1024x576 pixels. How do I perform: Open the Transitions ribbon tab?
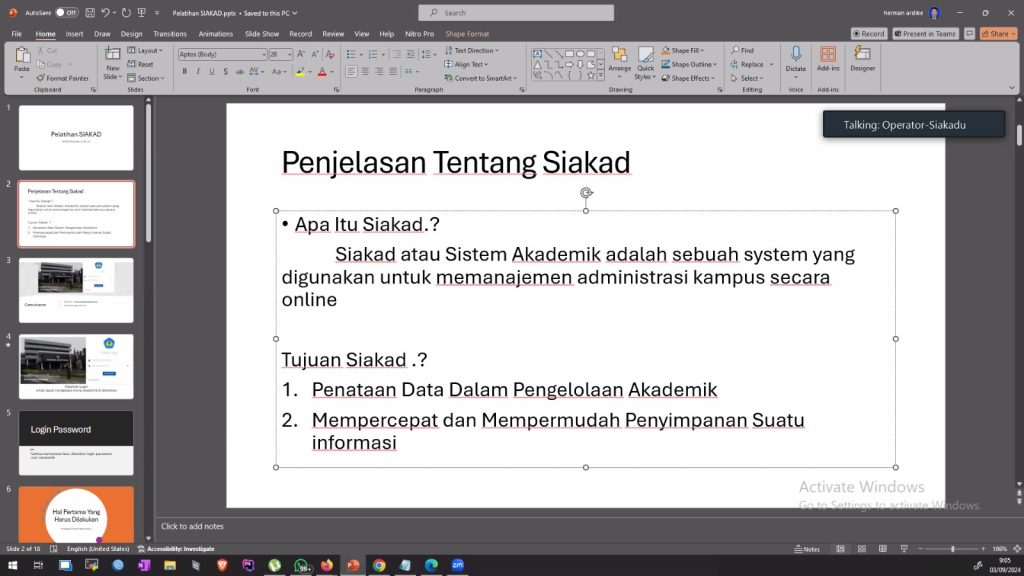(x=170, y=33)
